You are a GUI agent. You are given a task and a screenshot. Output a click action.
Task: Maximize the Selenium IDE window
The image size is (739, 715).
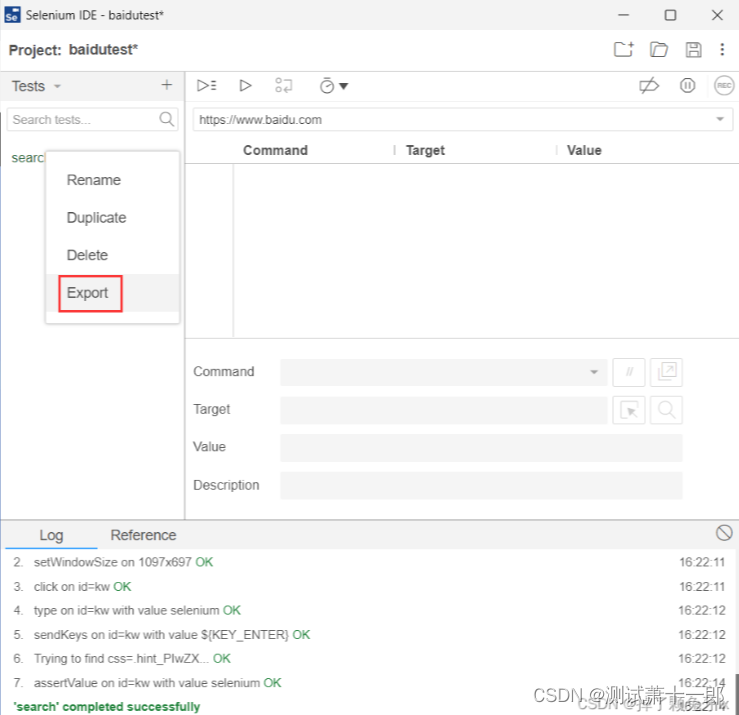(x=670, y=15)
